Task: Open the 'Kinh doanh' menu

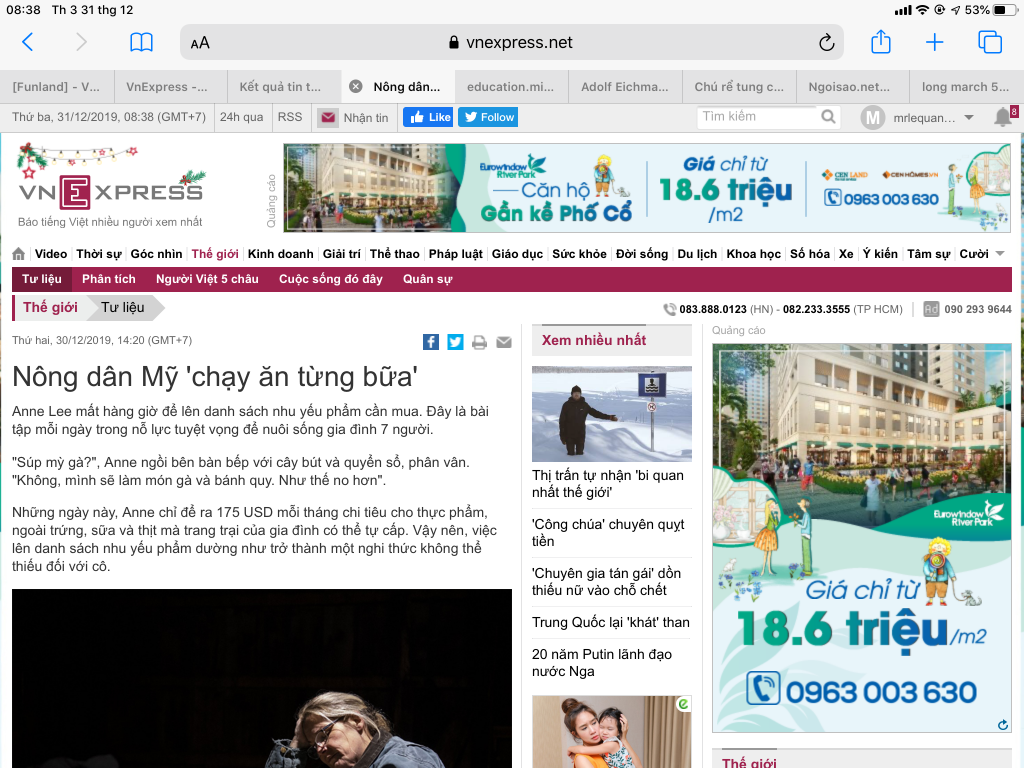Action: 280,253
